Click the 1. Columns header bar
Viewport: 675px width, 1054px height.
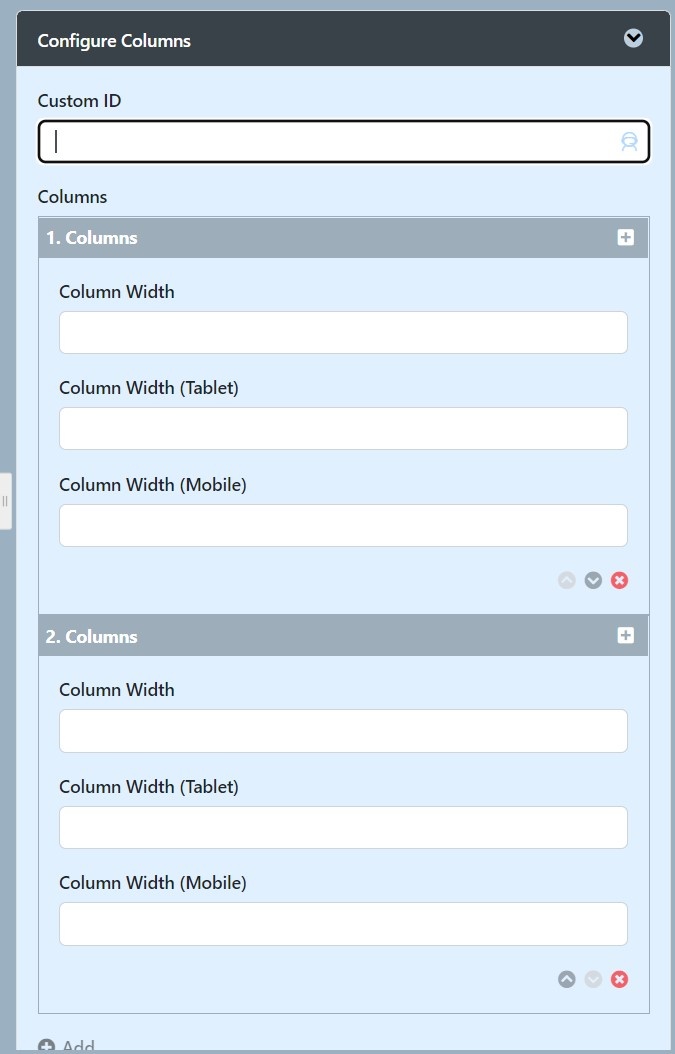point(344,237)
